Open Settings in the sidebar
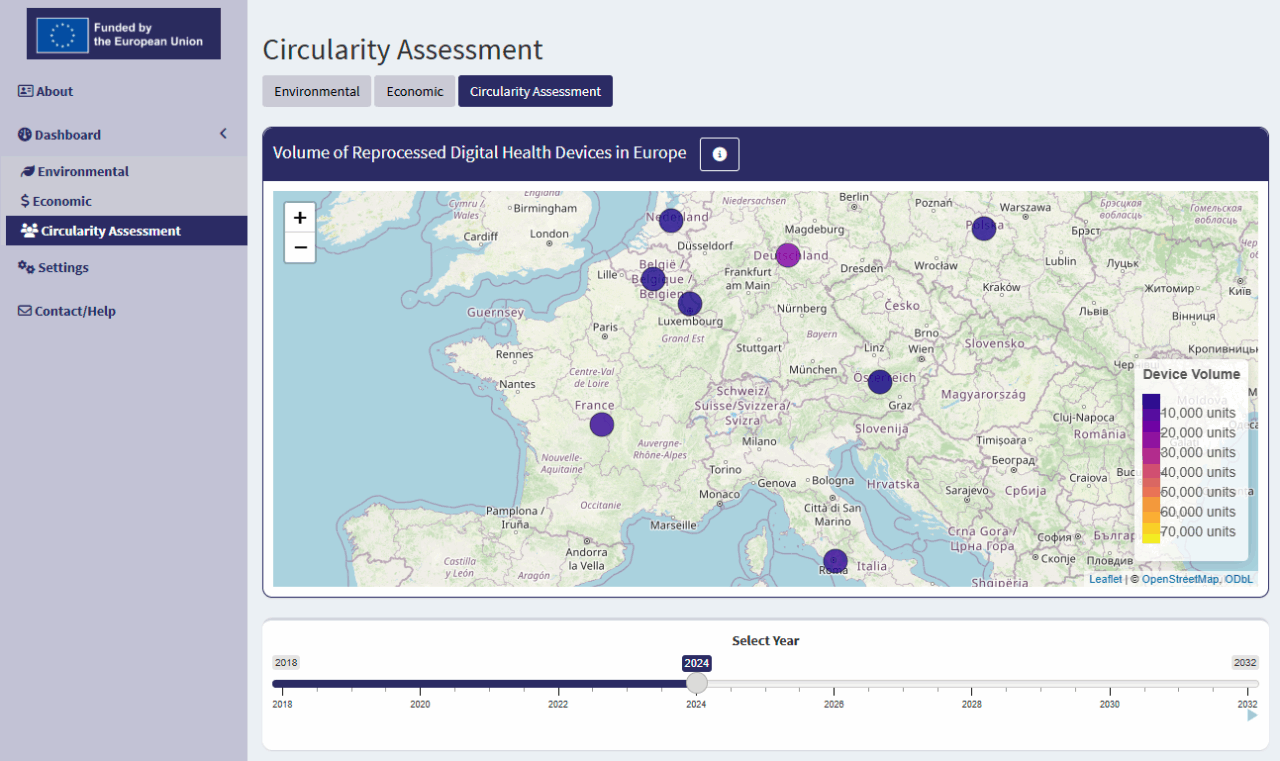 coord(53,267)
